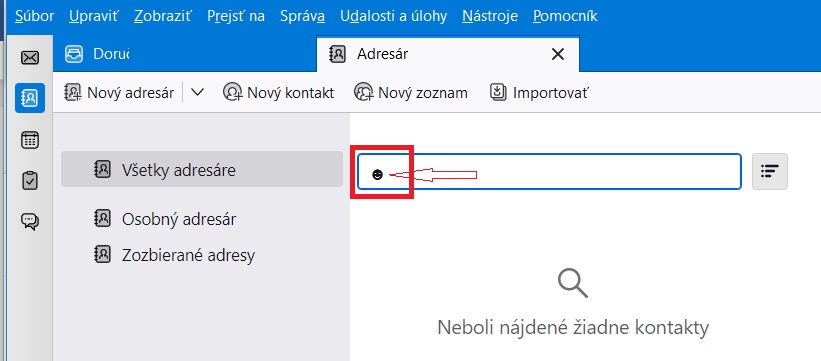This screenshot has height=361, width=821.
Task: Close the Adresár tab
Action: 558,54
